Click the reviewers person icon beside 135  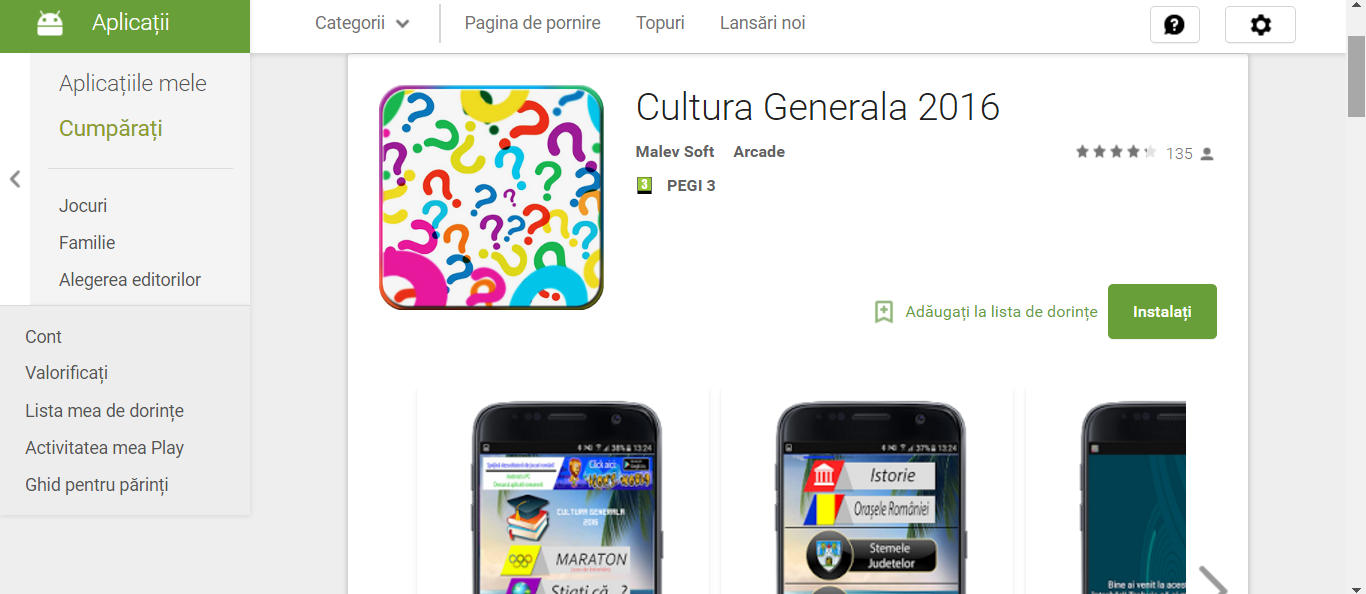click(1207, 154)
